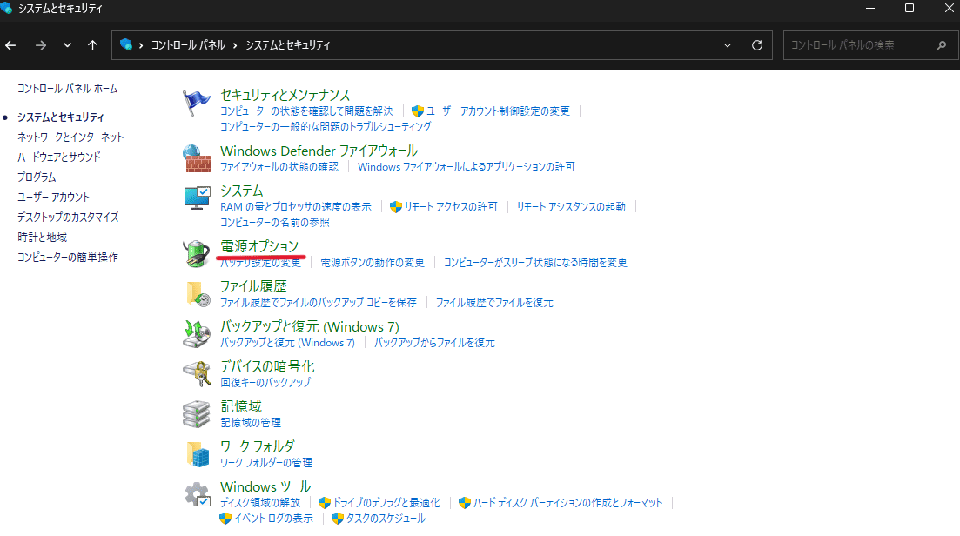
Task: Click the window title bar shield icon
Action: pyautogui.click(x=6, y=8)
